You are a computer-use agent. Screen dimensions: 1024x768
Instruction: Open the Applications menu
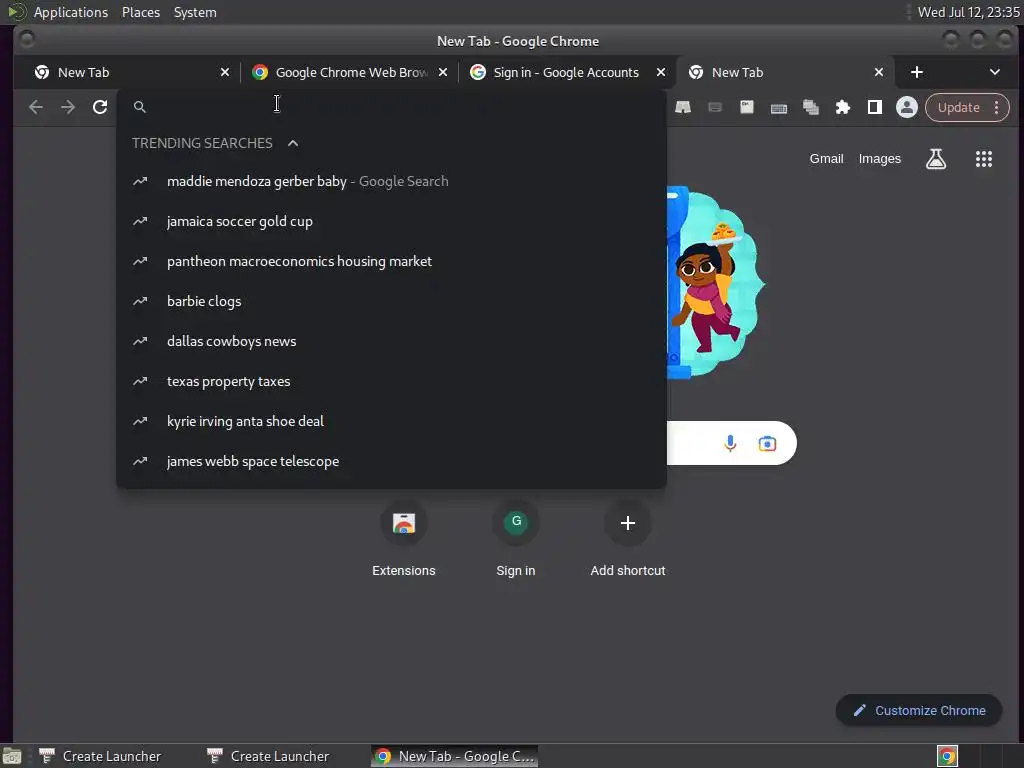[71, 12]
